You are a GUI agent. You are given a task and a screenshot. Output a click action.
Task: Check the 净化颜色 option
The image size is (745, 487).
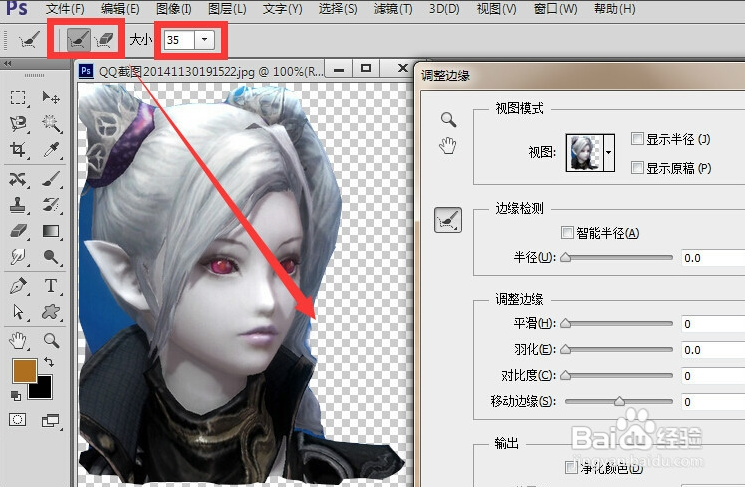click(571, 467)
